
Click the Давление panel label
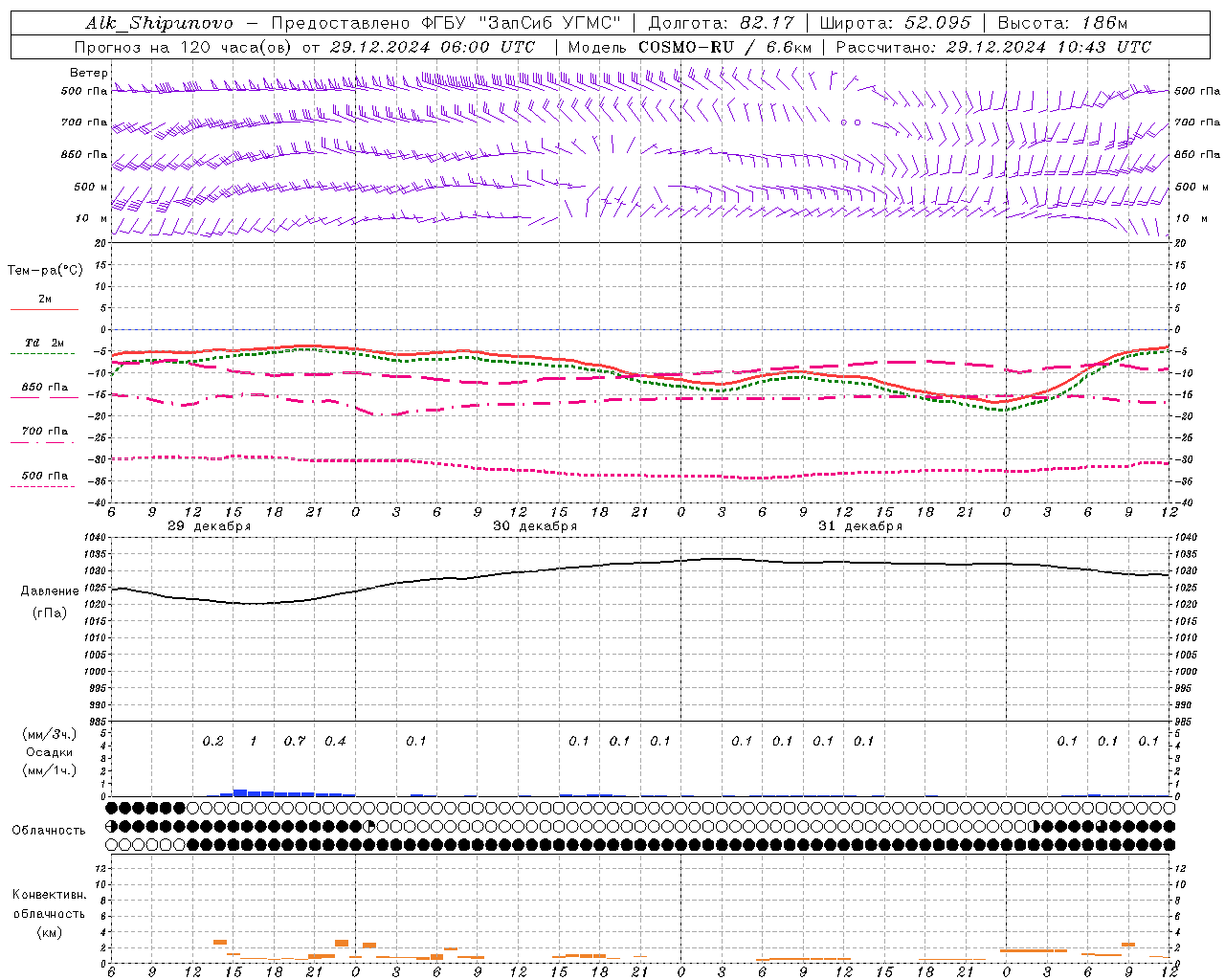(50, 591)
